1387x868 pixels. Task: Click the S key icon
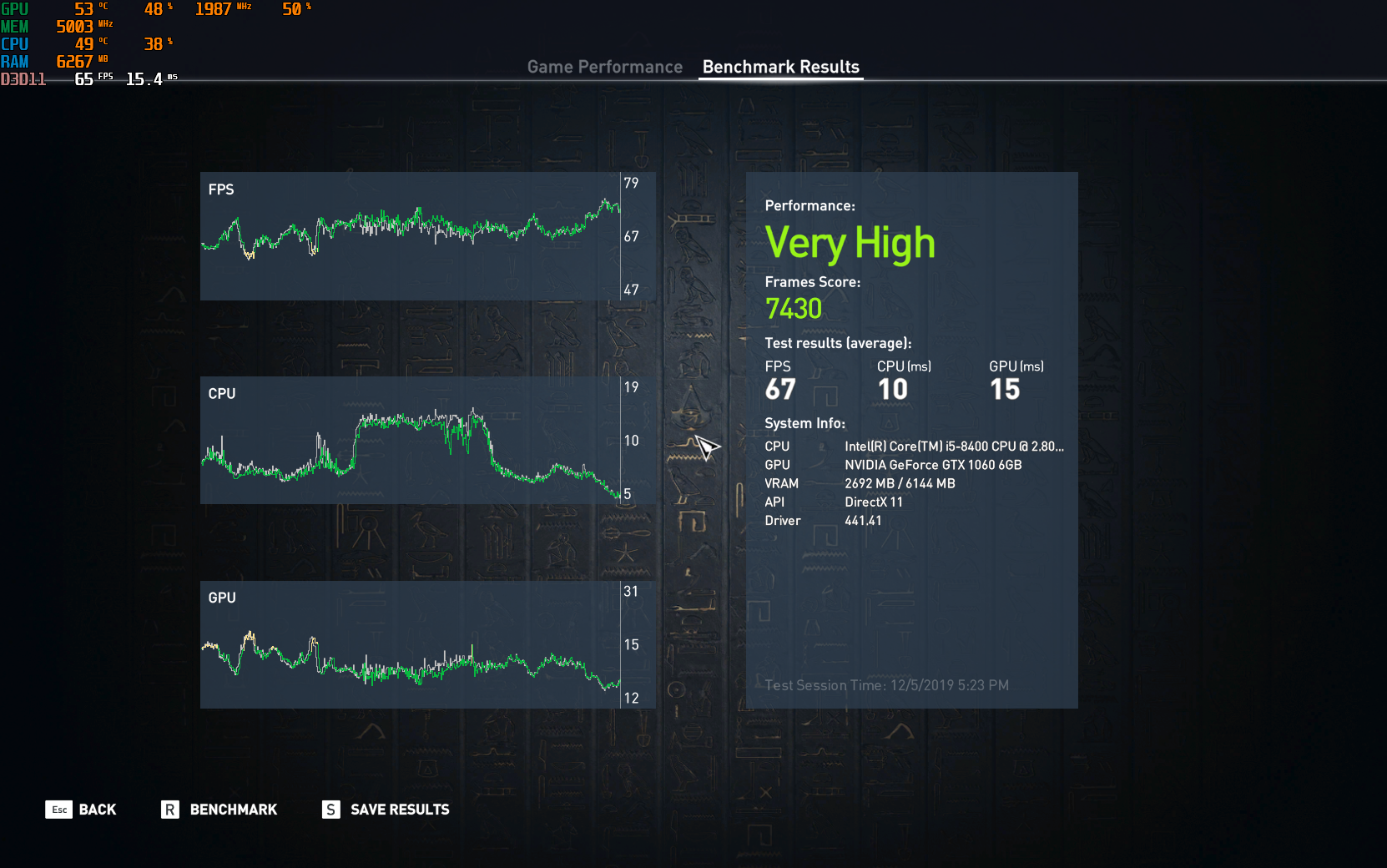click(331, 810)
